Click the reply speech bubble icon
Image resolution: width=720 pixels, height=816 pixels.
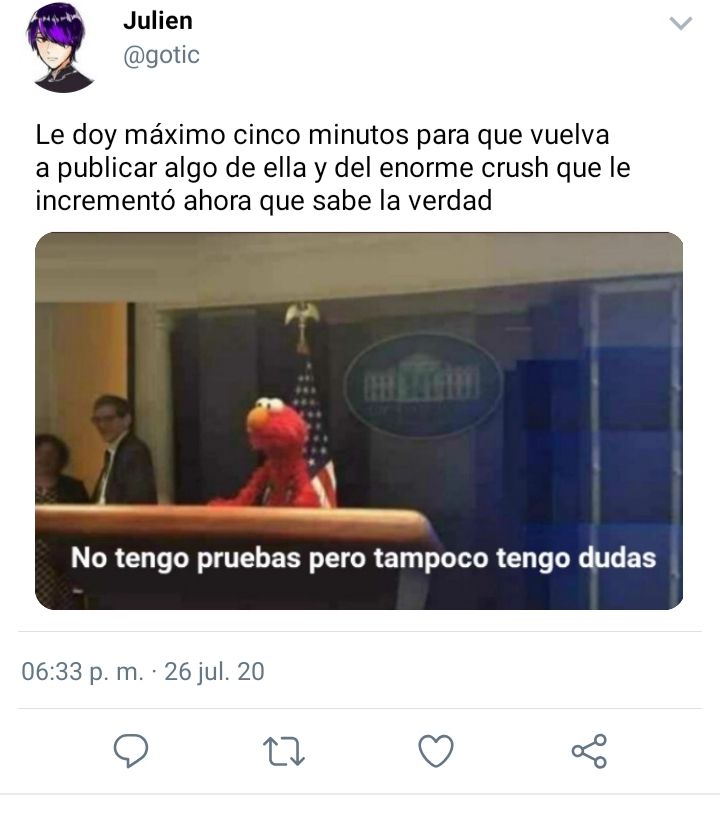pos(131,750)
